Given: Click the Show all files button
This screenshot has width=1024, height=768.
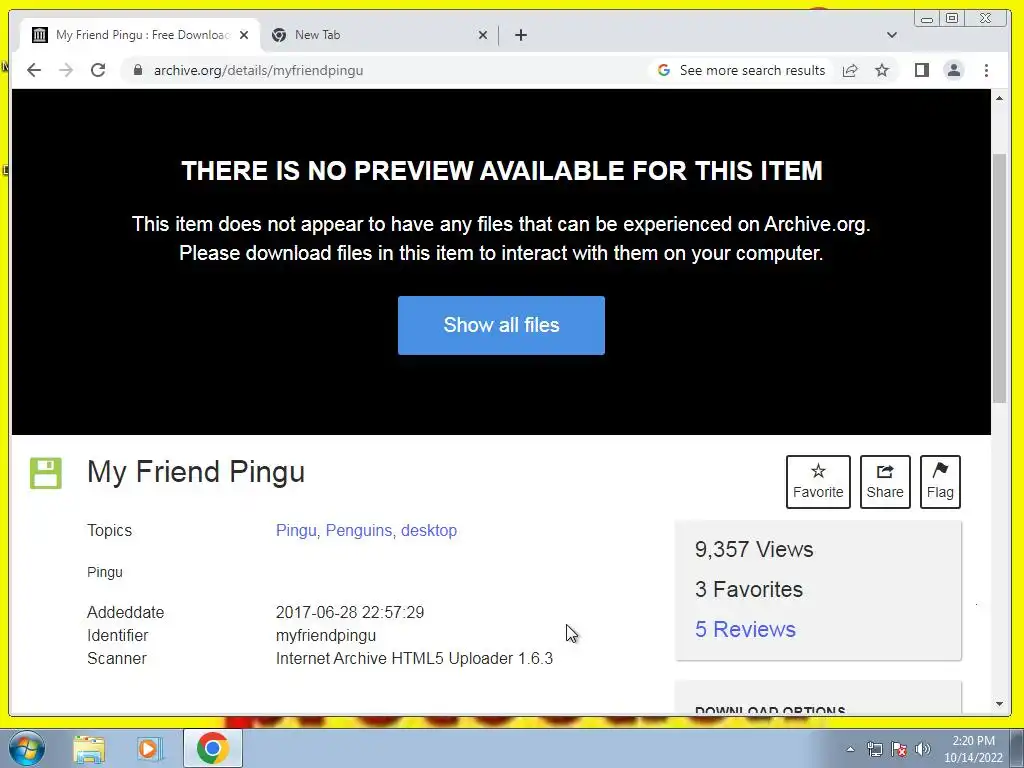Looking at the screenshot, I should 501,325.
